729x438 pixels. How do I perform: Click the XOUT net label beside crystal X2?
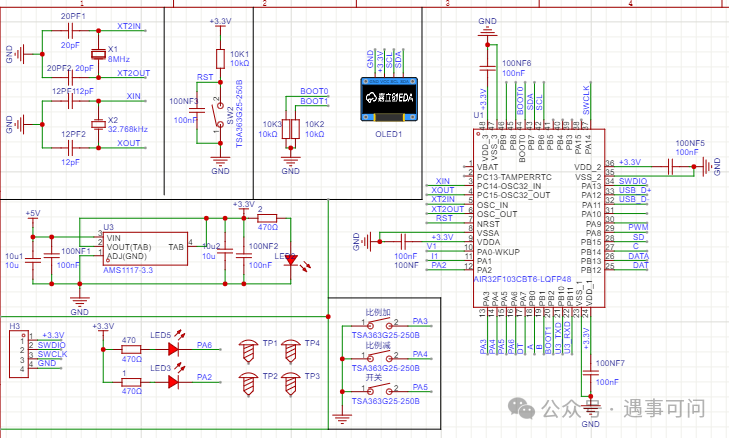[x=129, y=143]
